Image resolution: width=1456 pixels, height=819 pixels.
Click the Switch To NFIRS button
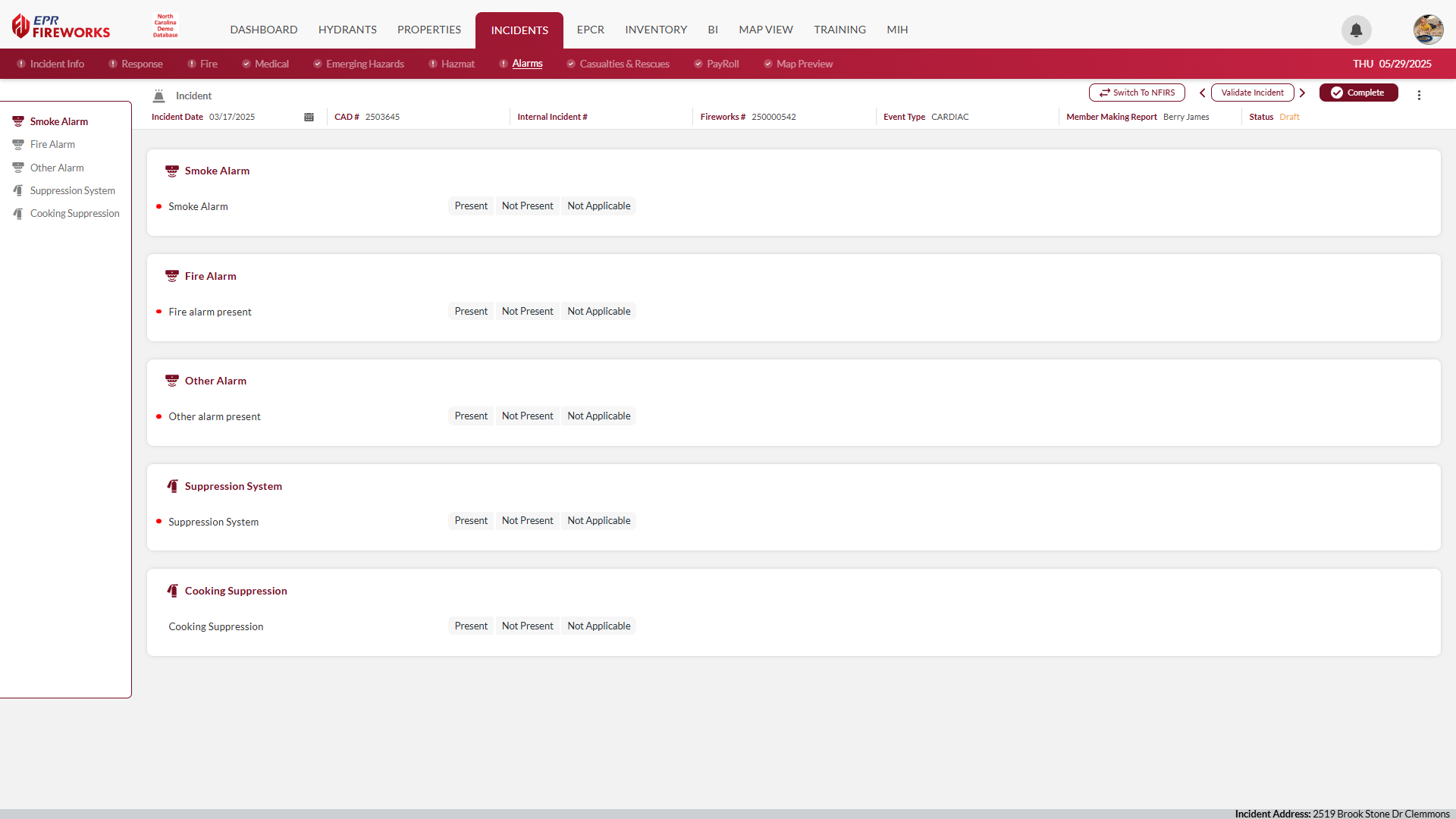[1137, 93]
